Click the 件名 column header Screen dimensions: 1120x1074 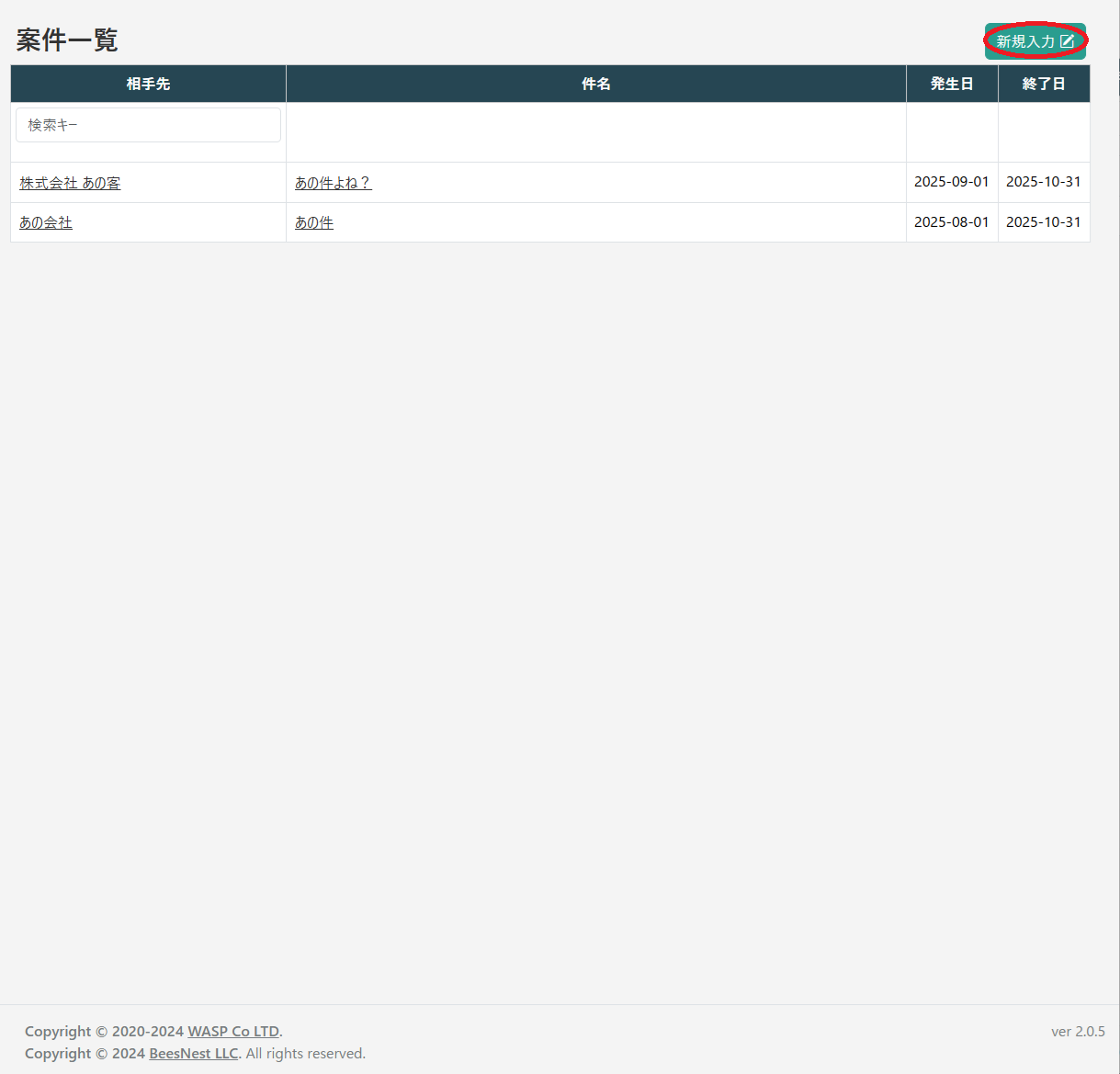pos(595,84)
